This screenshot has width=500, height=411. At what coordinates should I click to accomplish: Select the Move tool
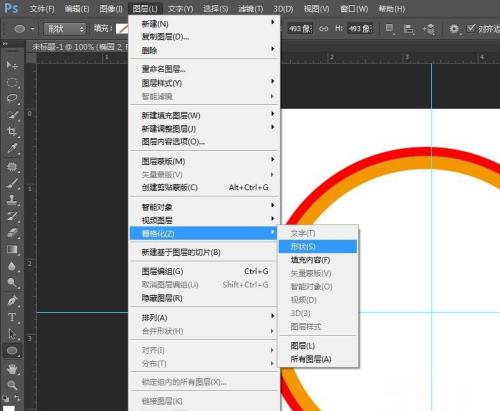pos(12,65)
